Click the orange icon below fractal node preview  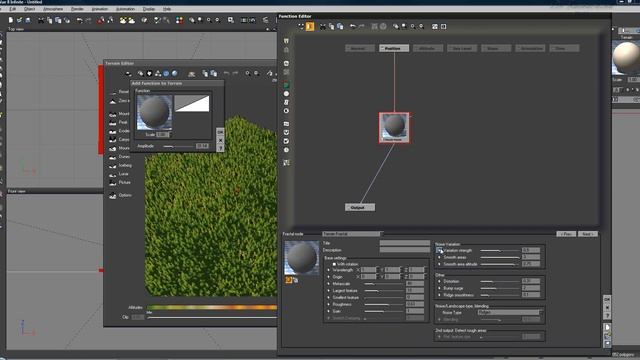[x=289, y=280]
